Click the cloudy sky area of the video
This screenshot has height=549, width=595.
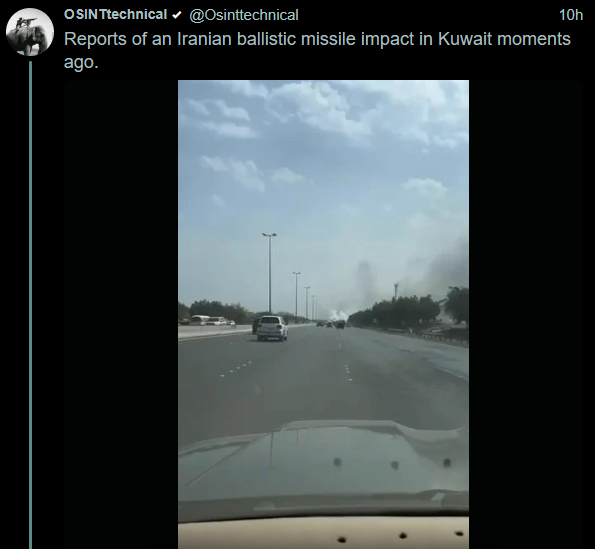(323, 171)
